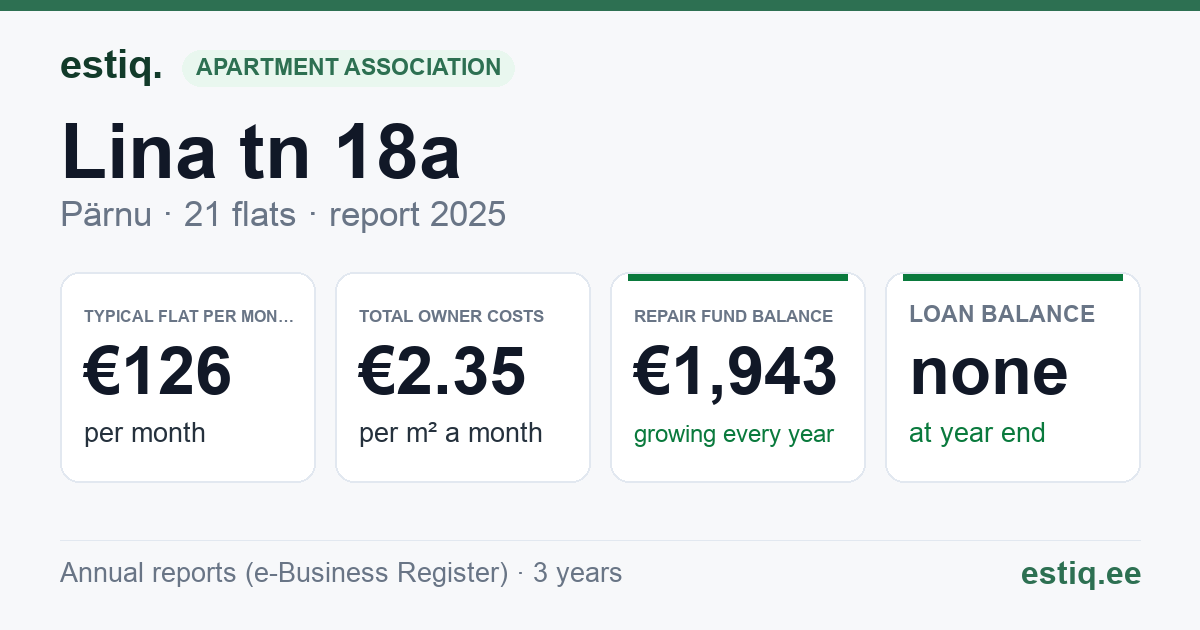Open the Total owner costs card
Screen dimensions: 1200x630
[463, 377]
